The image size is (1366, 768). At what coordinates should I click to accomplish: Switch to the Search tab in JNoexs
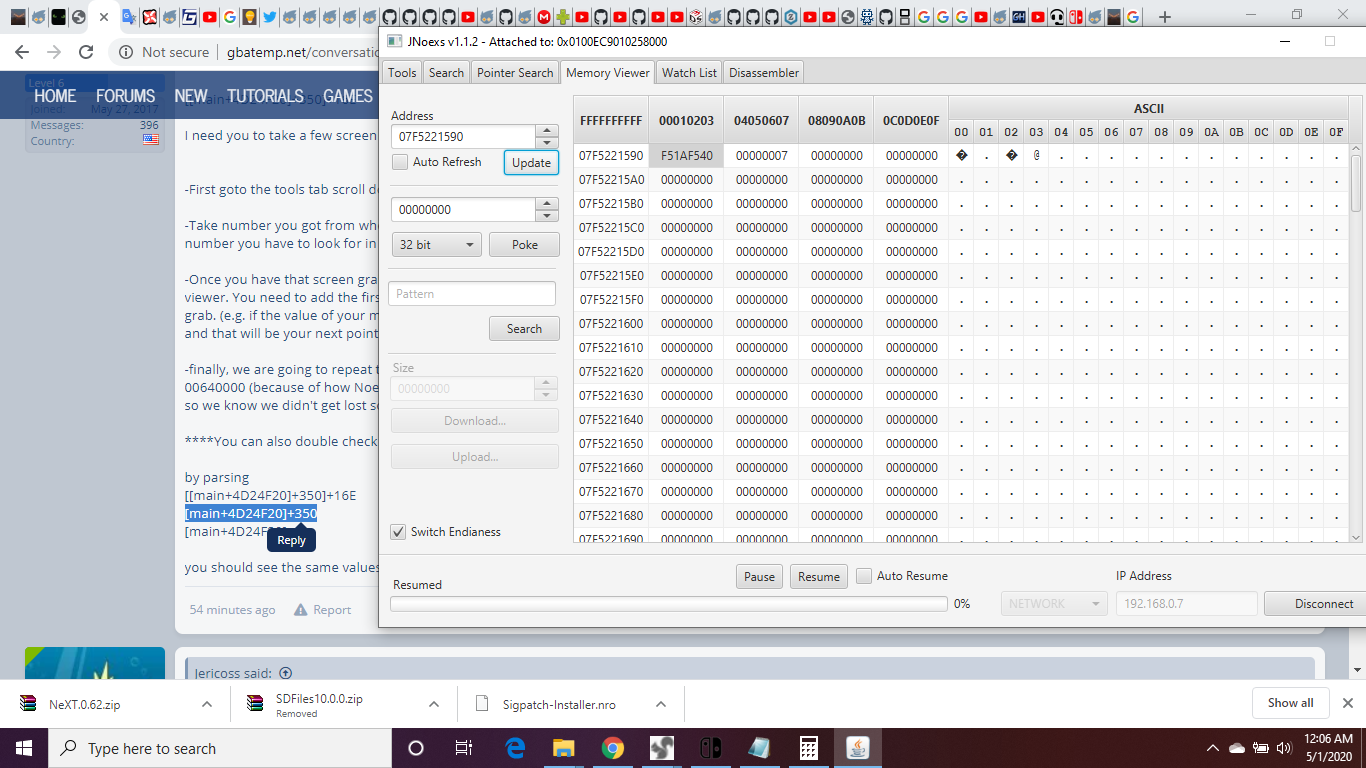click(x=446, y=72)
